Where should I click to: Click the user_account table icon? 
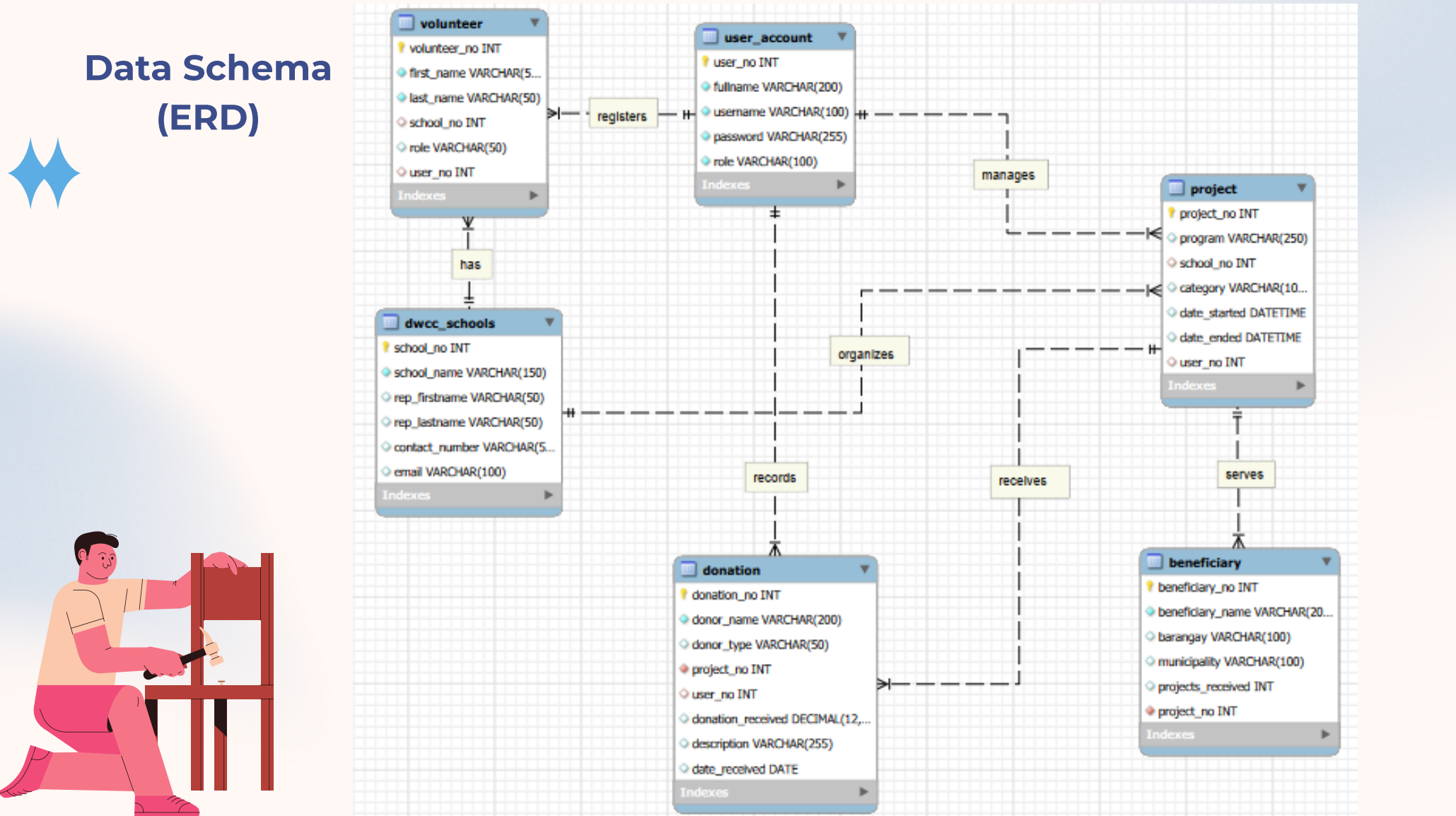(x=710, y=37)
